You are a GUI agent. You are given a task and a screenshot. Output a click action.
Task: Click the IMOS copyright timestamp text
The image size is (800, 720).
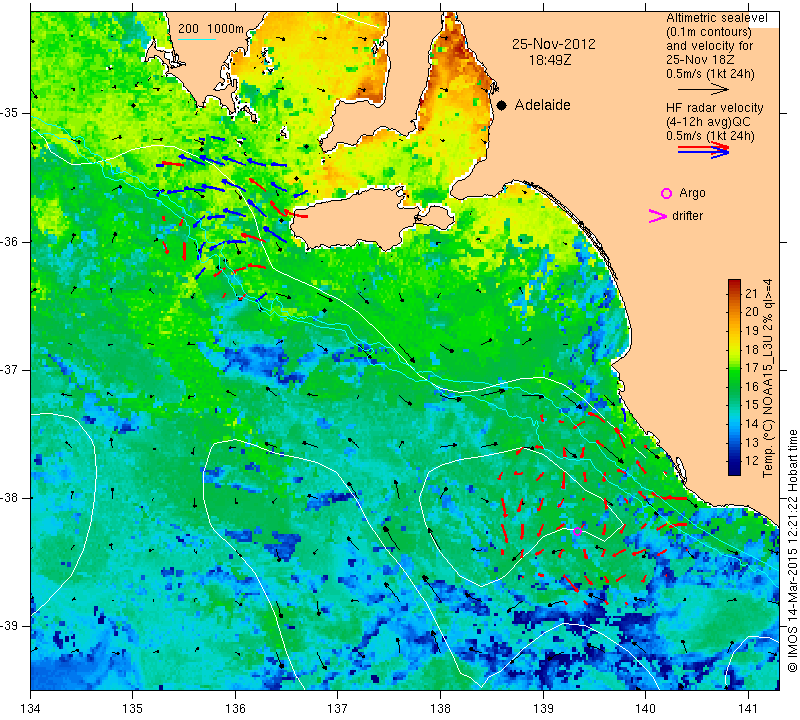[x=792, y=551]
